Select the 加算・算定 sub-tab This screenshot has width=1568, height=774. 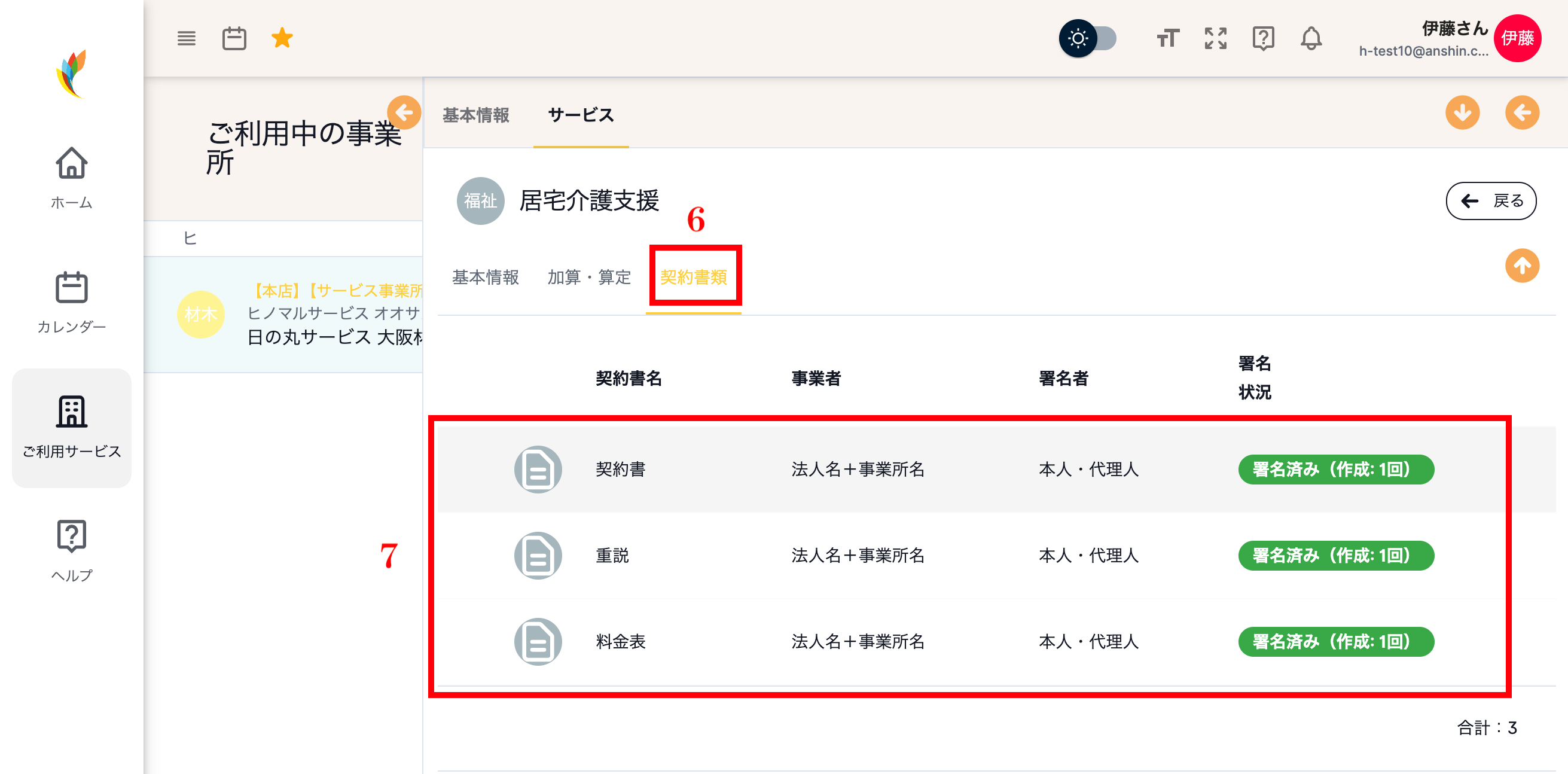(x=588, y=278)
